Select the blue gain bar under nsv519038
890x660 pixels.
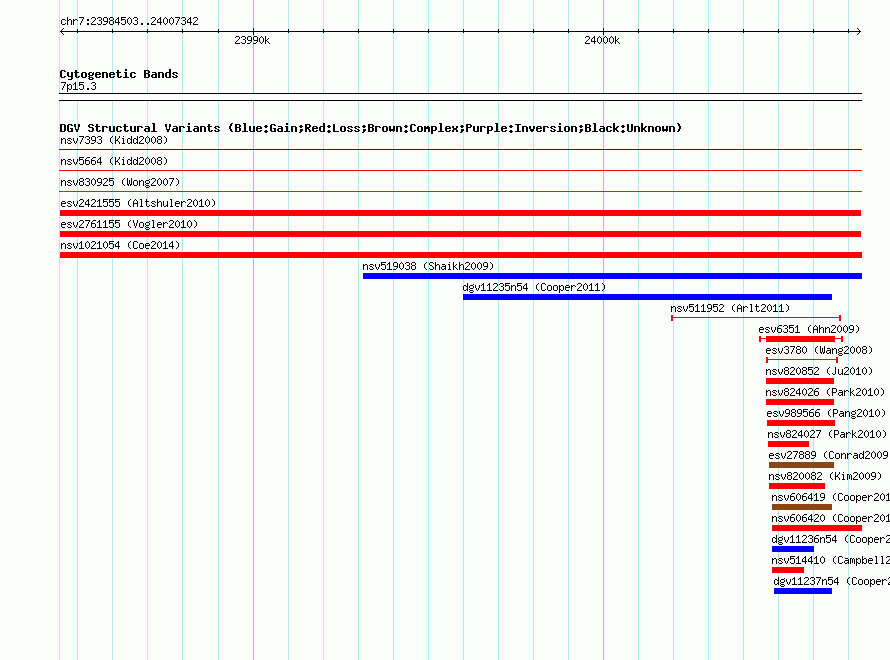point(612,276)
